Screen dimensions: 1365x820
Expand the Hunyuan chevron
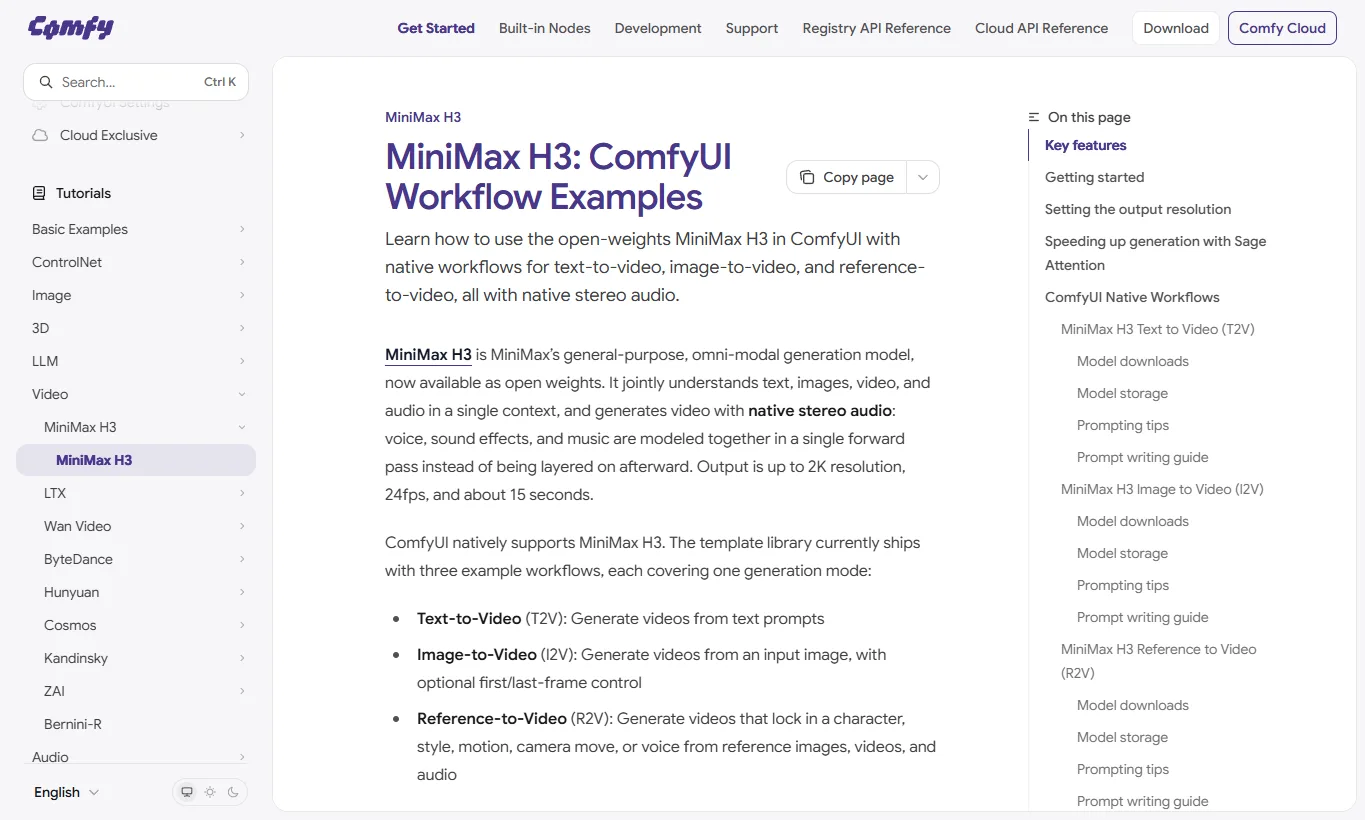(242, 592)
